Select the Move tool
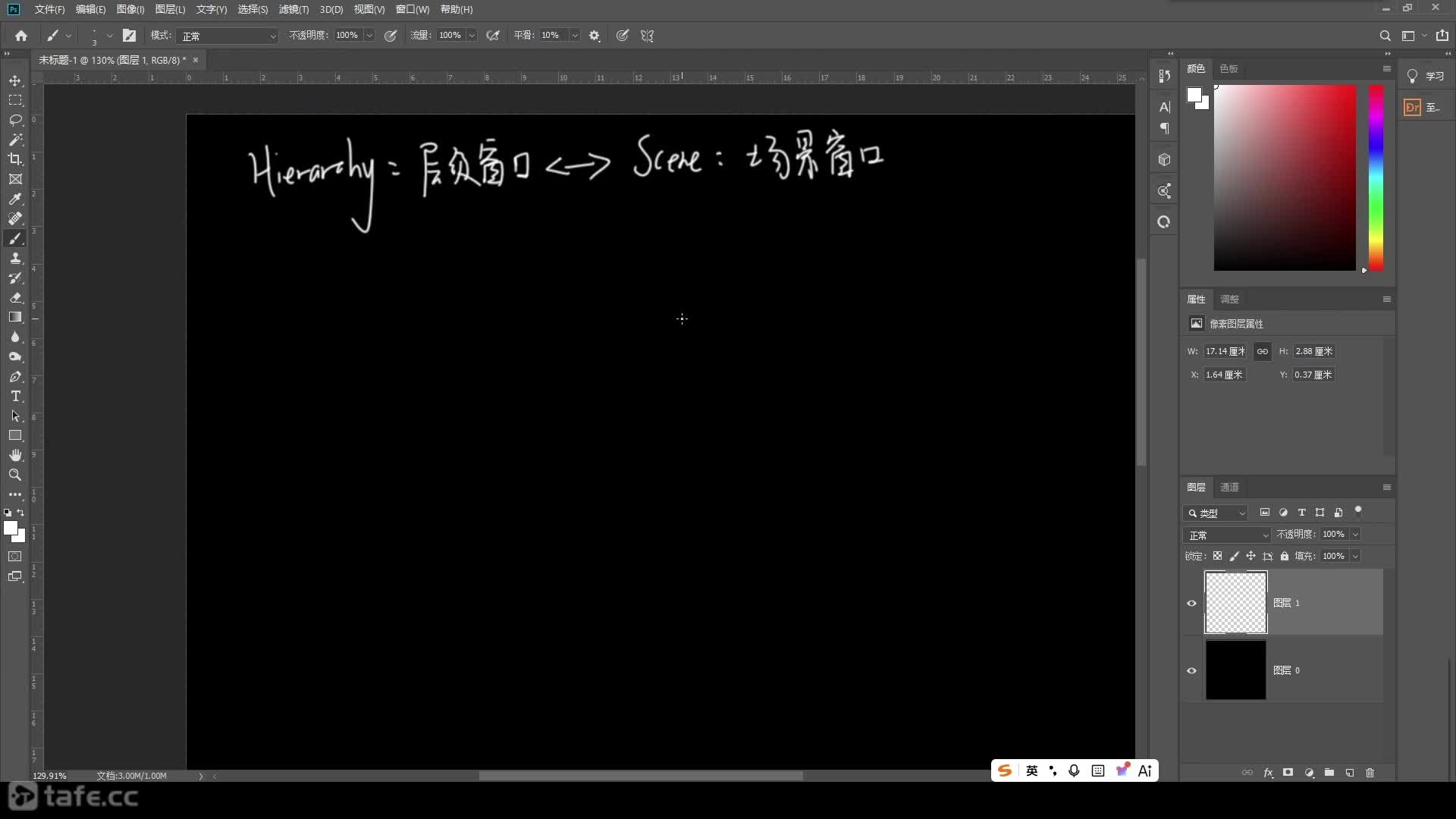This screenshot has height=819, width=1456. pyautogui.click(x=15, y=80)
